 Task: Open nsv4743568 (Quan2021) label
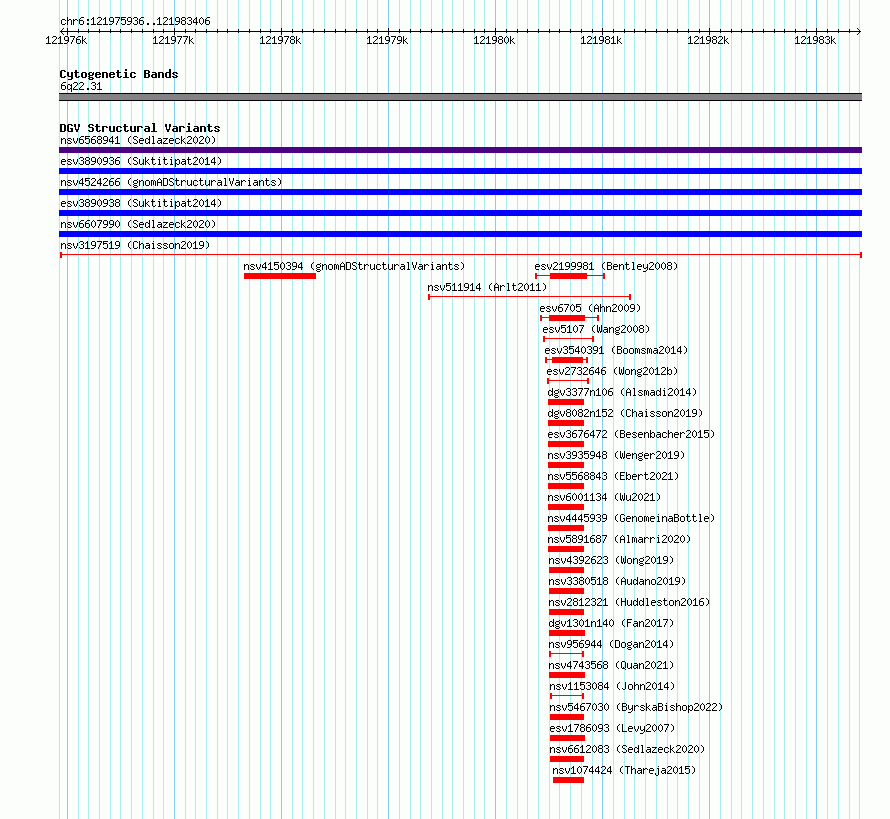pyautogui.click(x=611, y=665)
